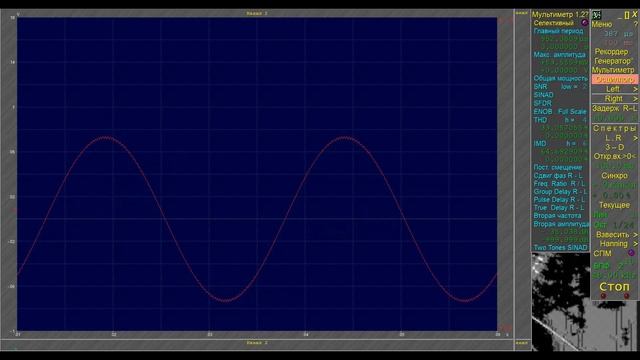Image resolution: width=640 pixels, height=360 pixels.
Task: Select the Two Tones SINAD row
Action: 560,247
